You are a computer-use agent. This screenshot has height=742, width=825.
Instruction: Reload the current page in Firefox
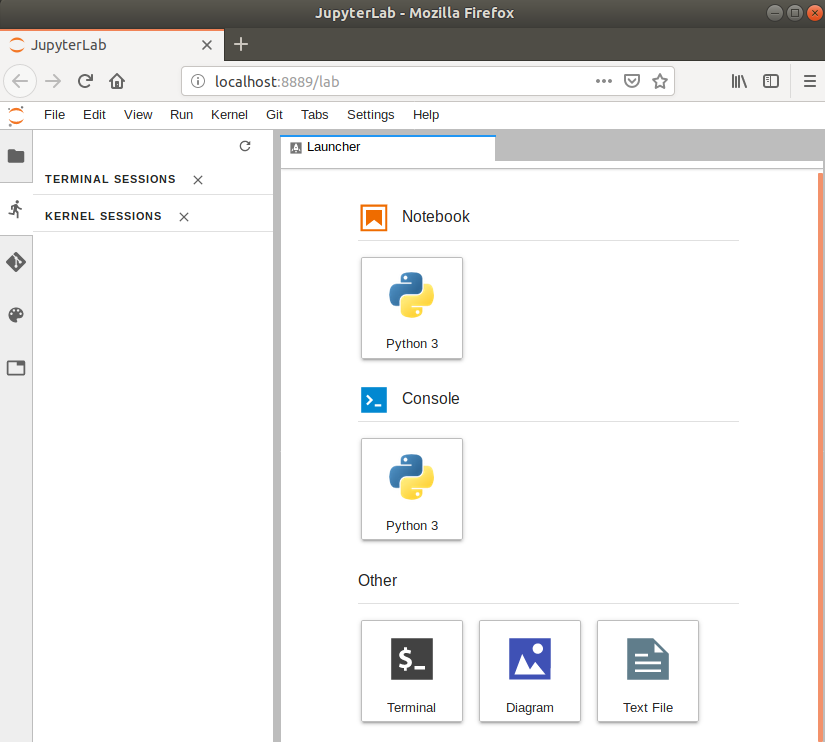(x=85, y=81)
